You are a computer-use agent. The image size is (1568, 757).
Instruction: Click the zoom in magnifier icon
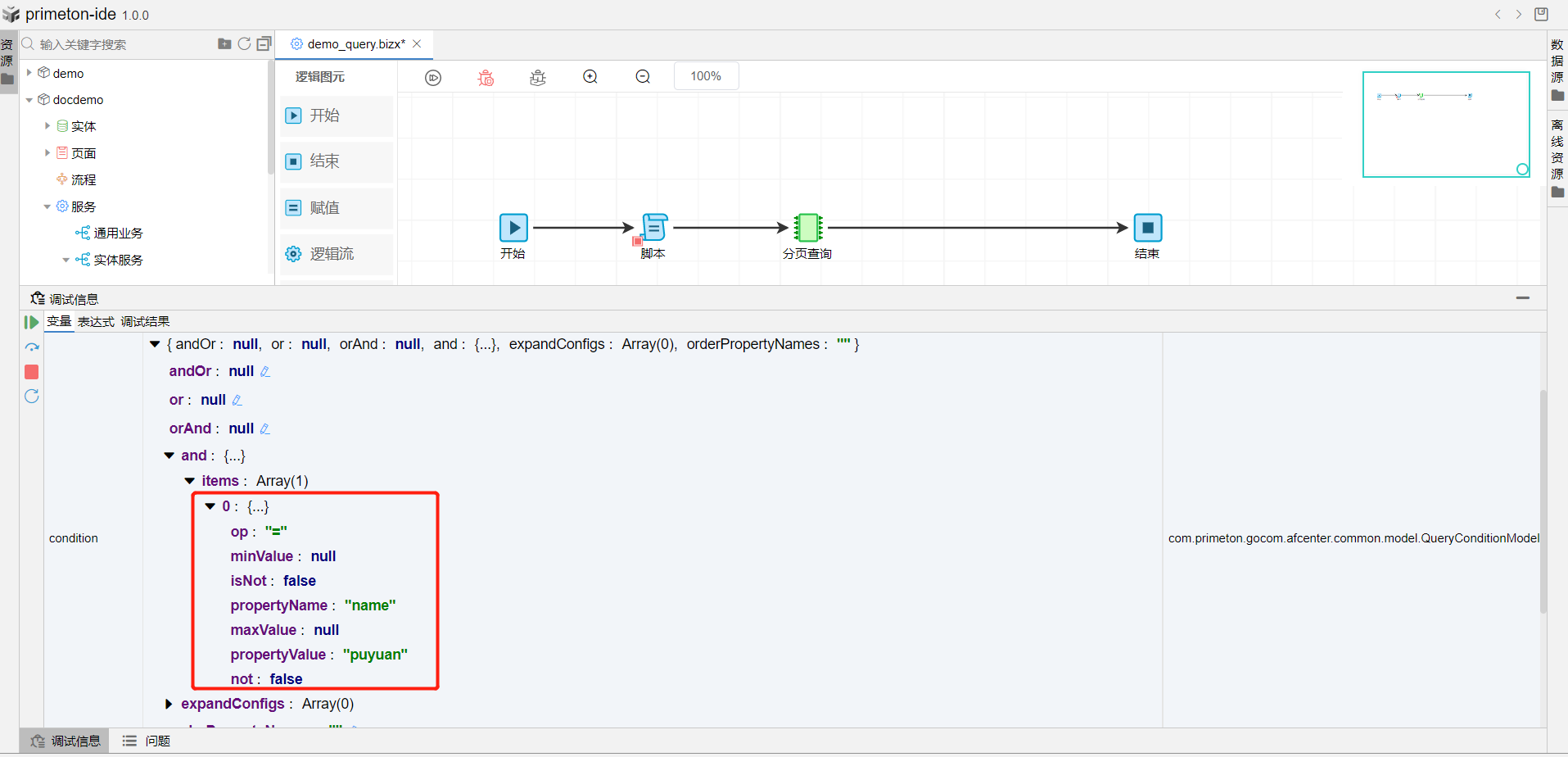pos(590,77)
